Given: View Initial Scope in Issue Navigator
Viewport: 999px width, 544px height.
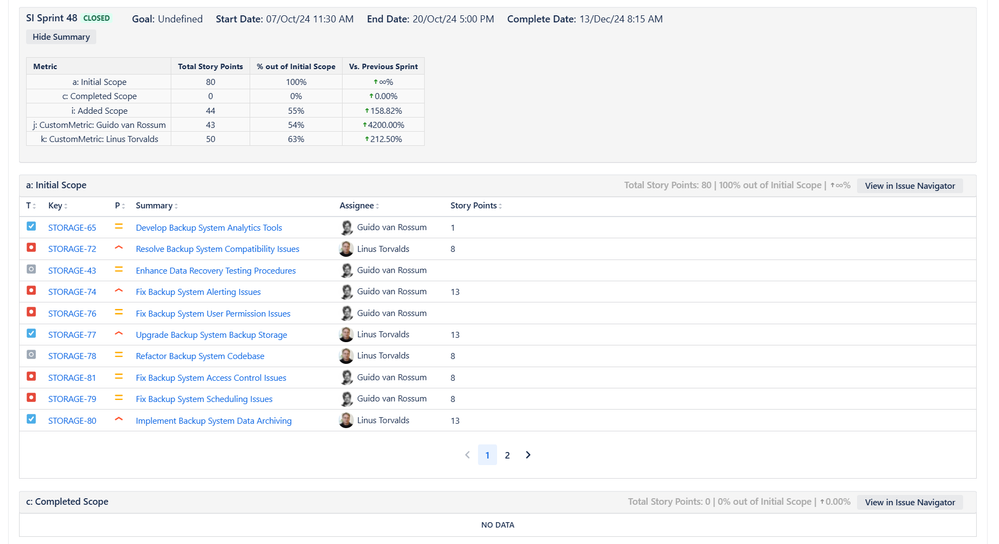Looking at the screenshot, I should pyautogui.click(x=910, y=185).
